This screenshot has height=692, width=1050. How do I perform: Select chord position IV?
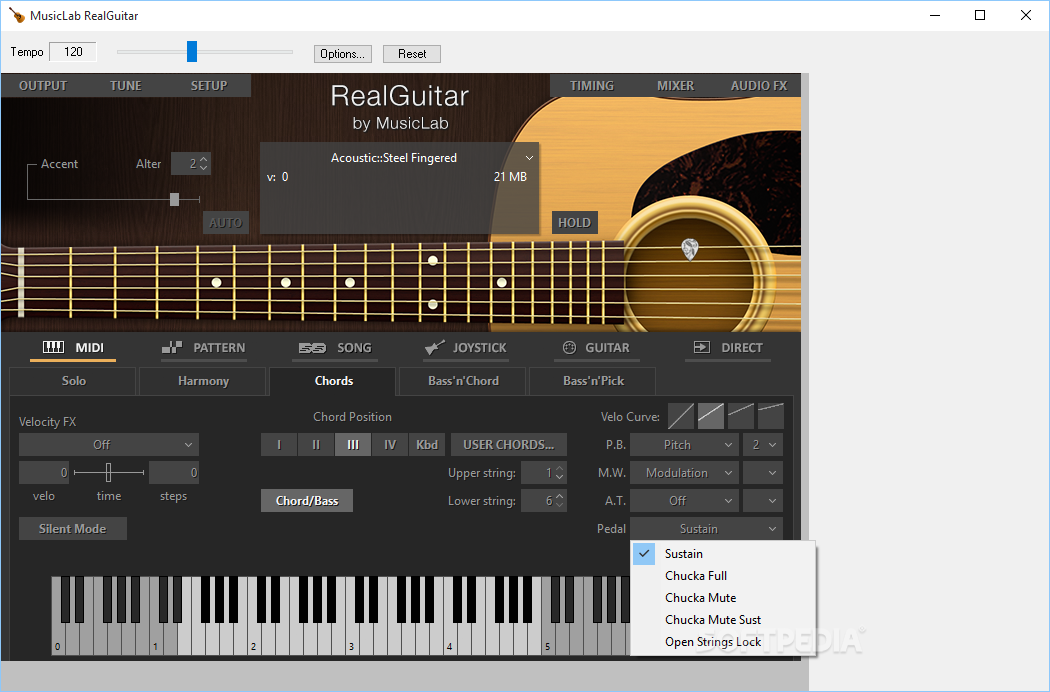390,445
